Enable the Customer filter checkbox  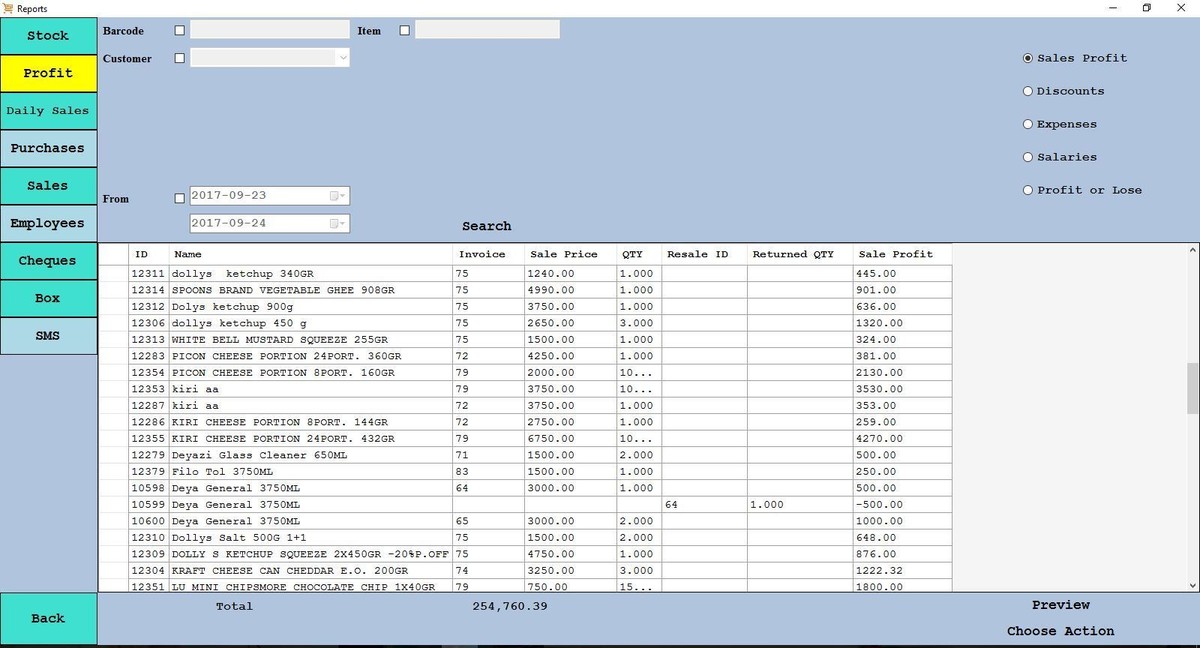click(180, 59)
